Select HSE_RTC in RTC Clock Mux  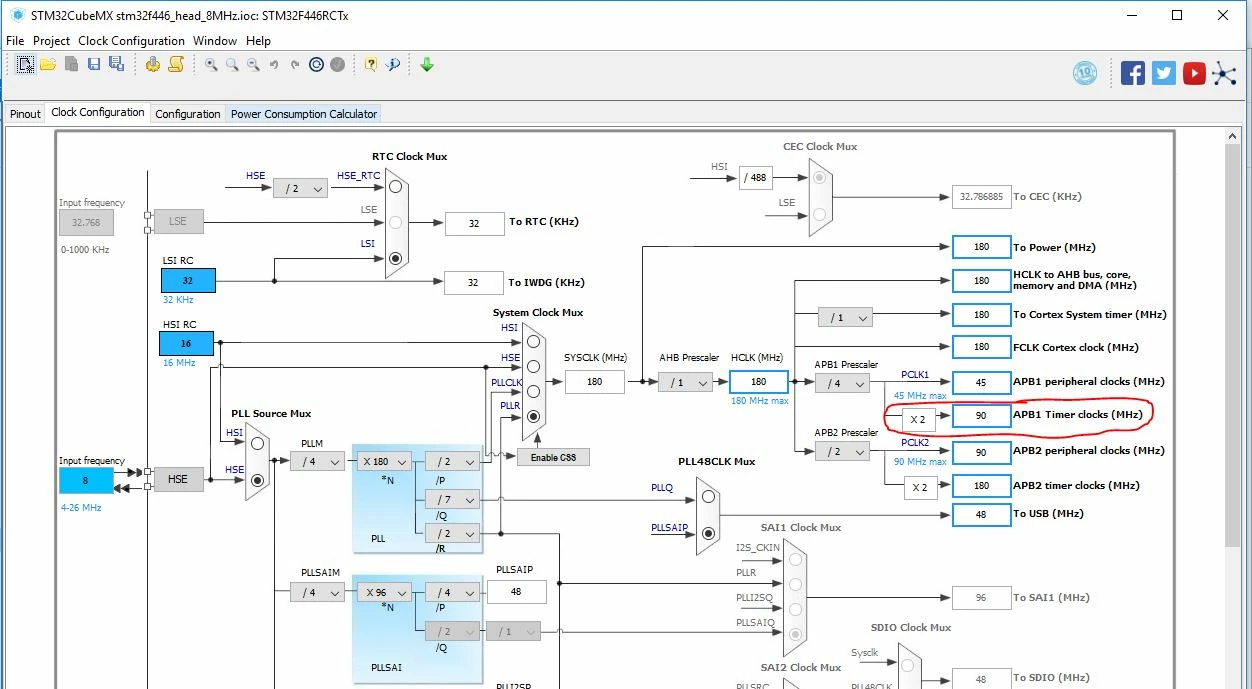[396, 187]
